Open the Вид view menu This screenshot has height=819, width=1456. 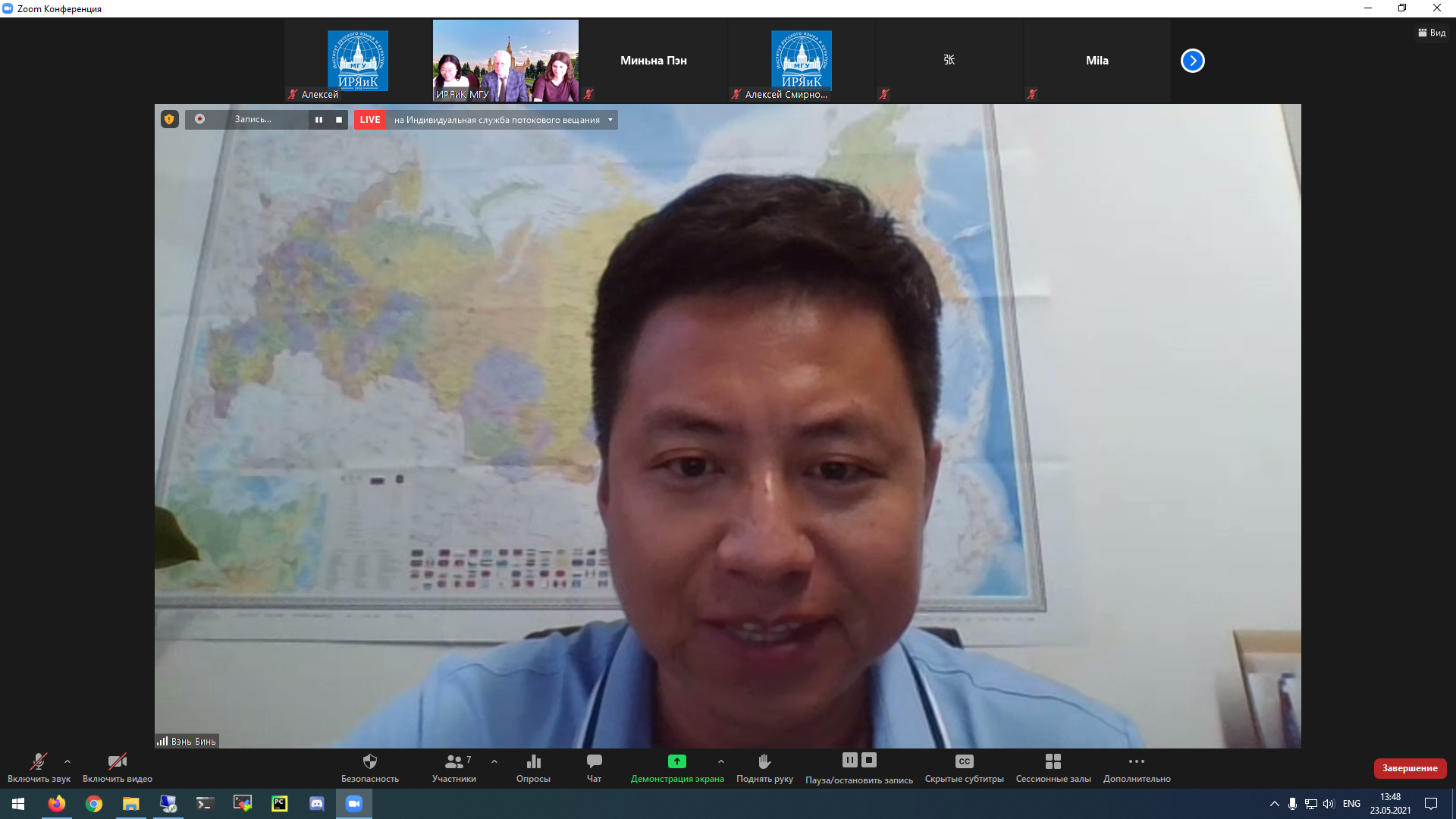coord(1432,33)
